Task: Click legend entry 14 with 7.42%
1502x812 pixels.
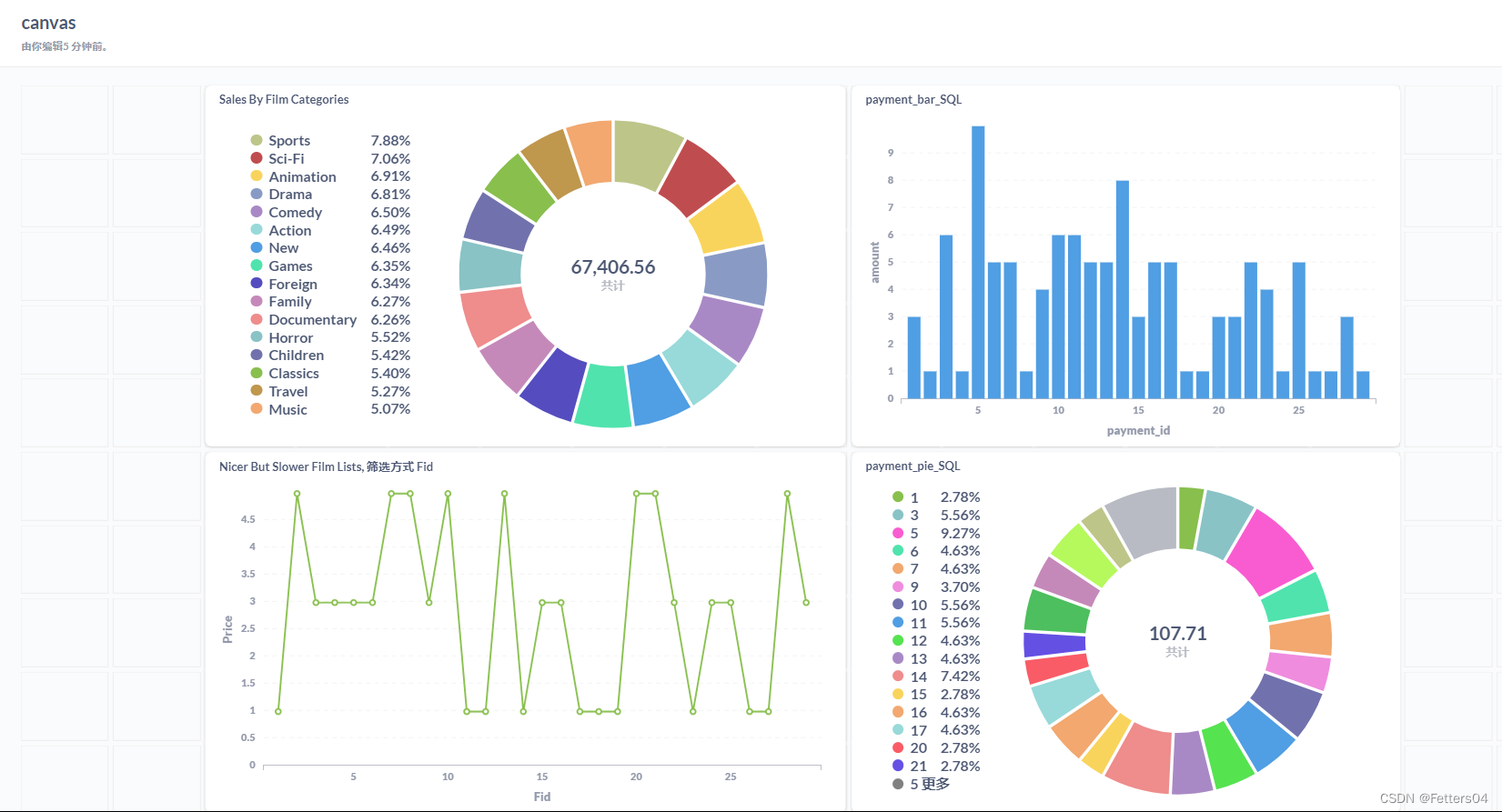Action: (936, 677)
